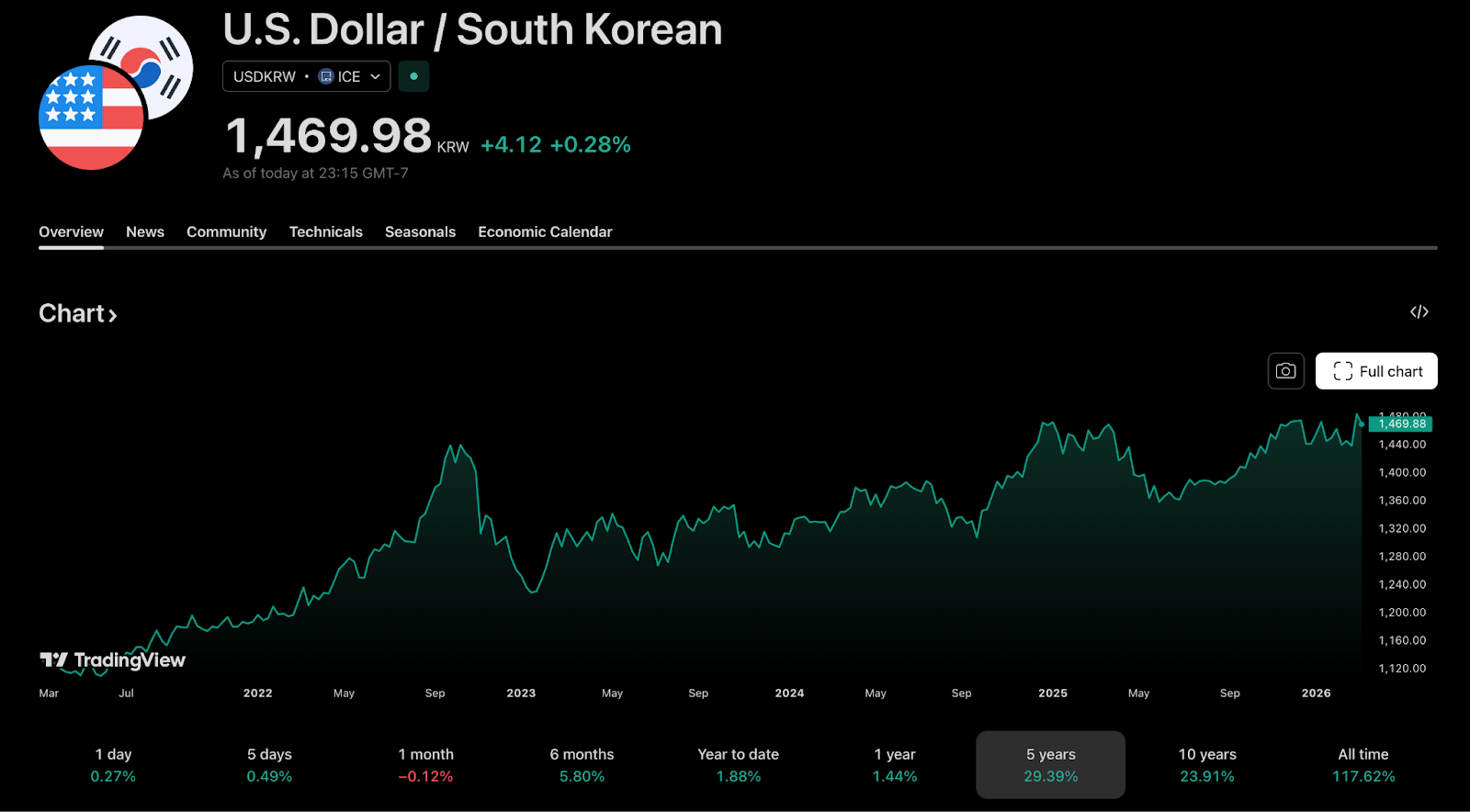
Task: Click the USD/KRW flags logo
Action: pyautogui.click(x=116, y=93)
